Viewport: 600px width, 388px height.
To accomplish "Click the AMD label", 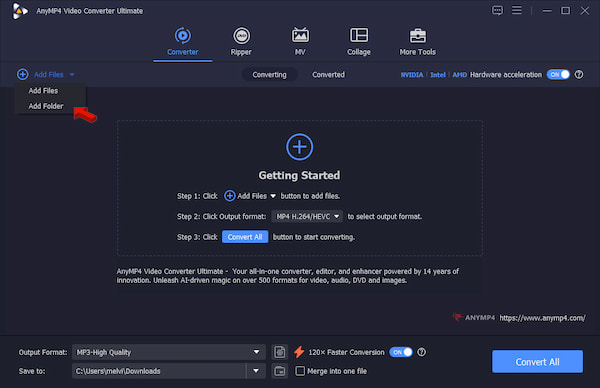I will pos(460,75).
